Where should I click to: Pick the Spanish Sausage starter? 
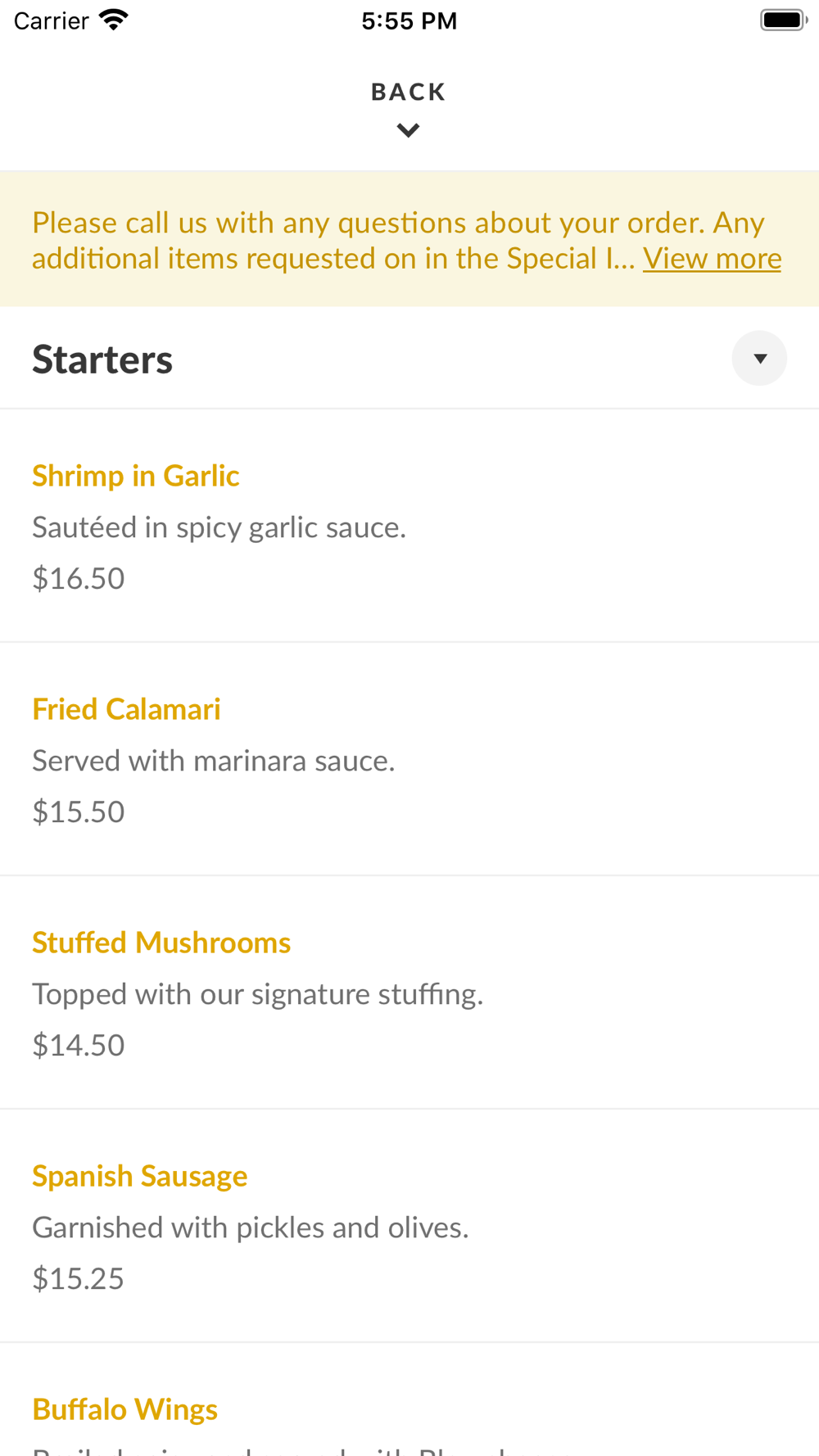[x=139, y=1176]
